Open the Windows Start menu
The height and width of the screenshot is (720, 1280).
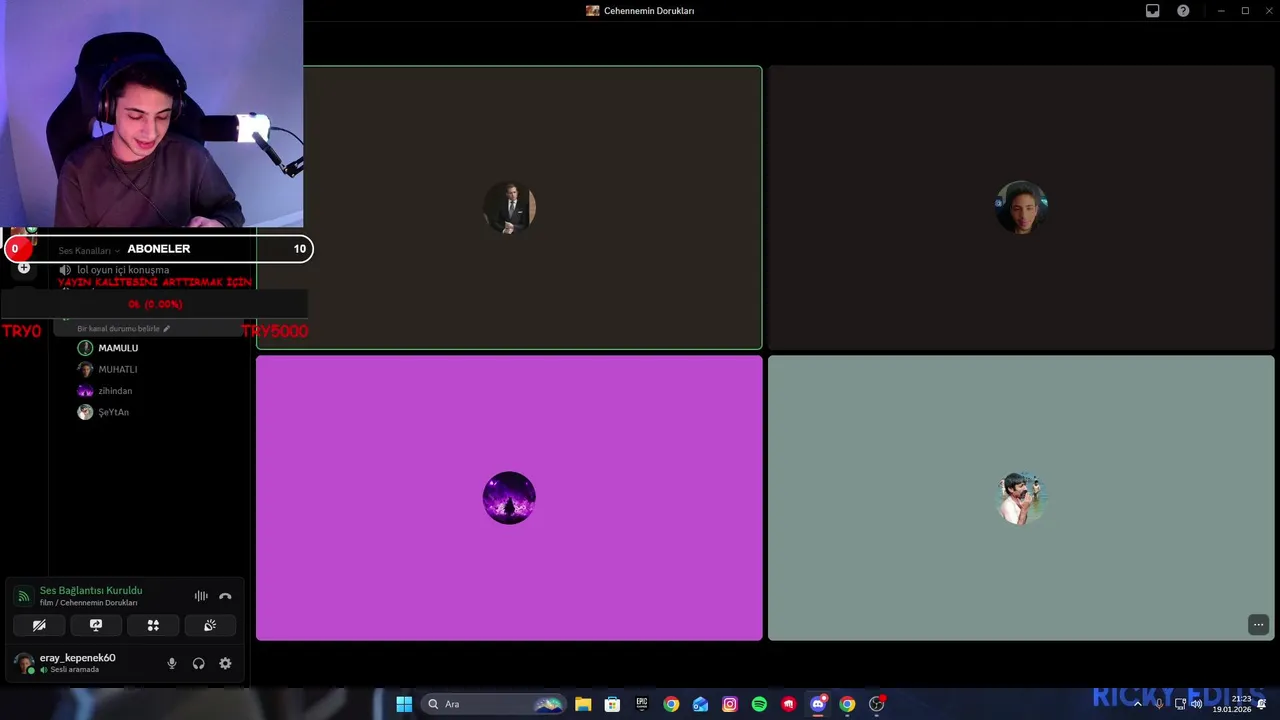pyautogui.click(x=404, y=704)
